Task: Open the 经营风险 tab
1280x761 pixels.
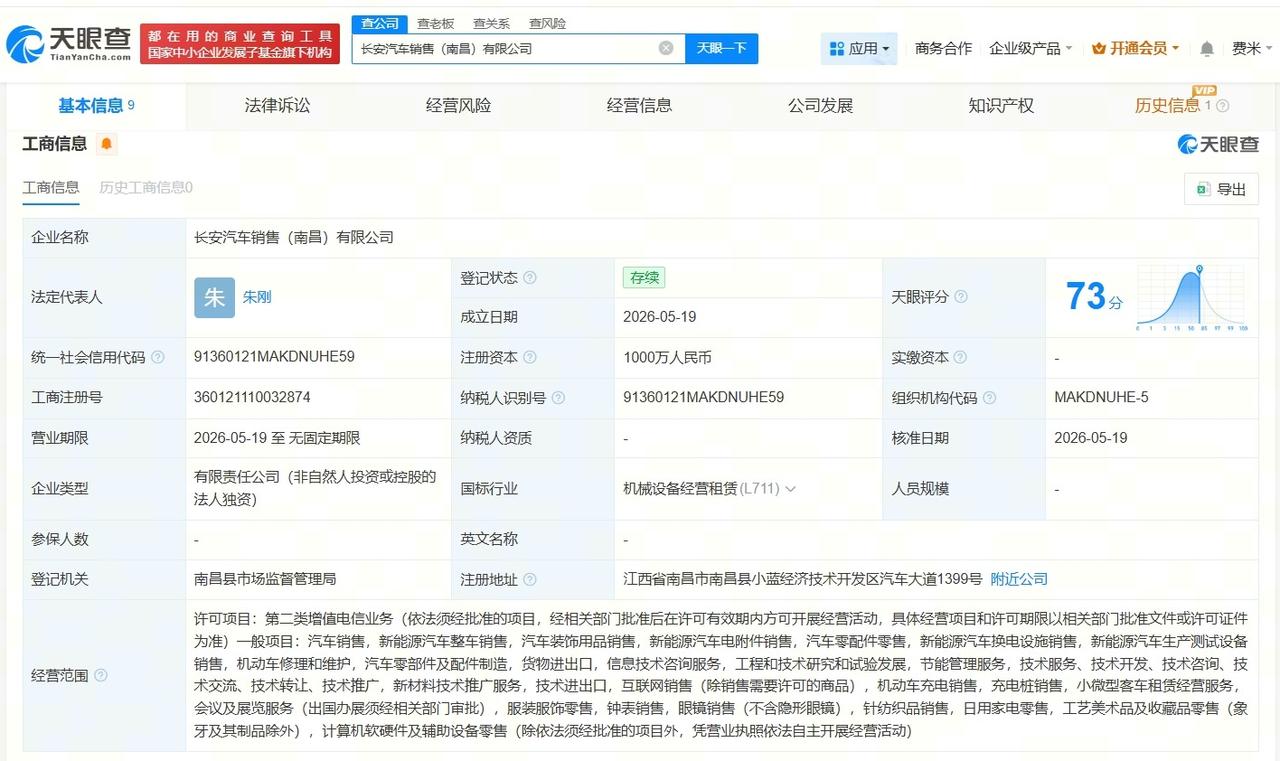Action: coord(458,106)
